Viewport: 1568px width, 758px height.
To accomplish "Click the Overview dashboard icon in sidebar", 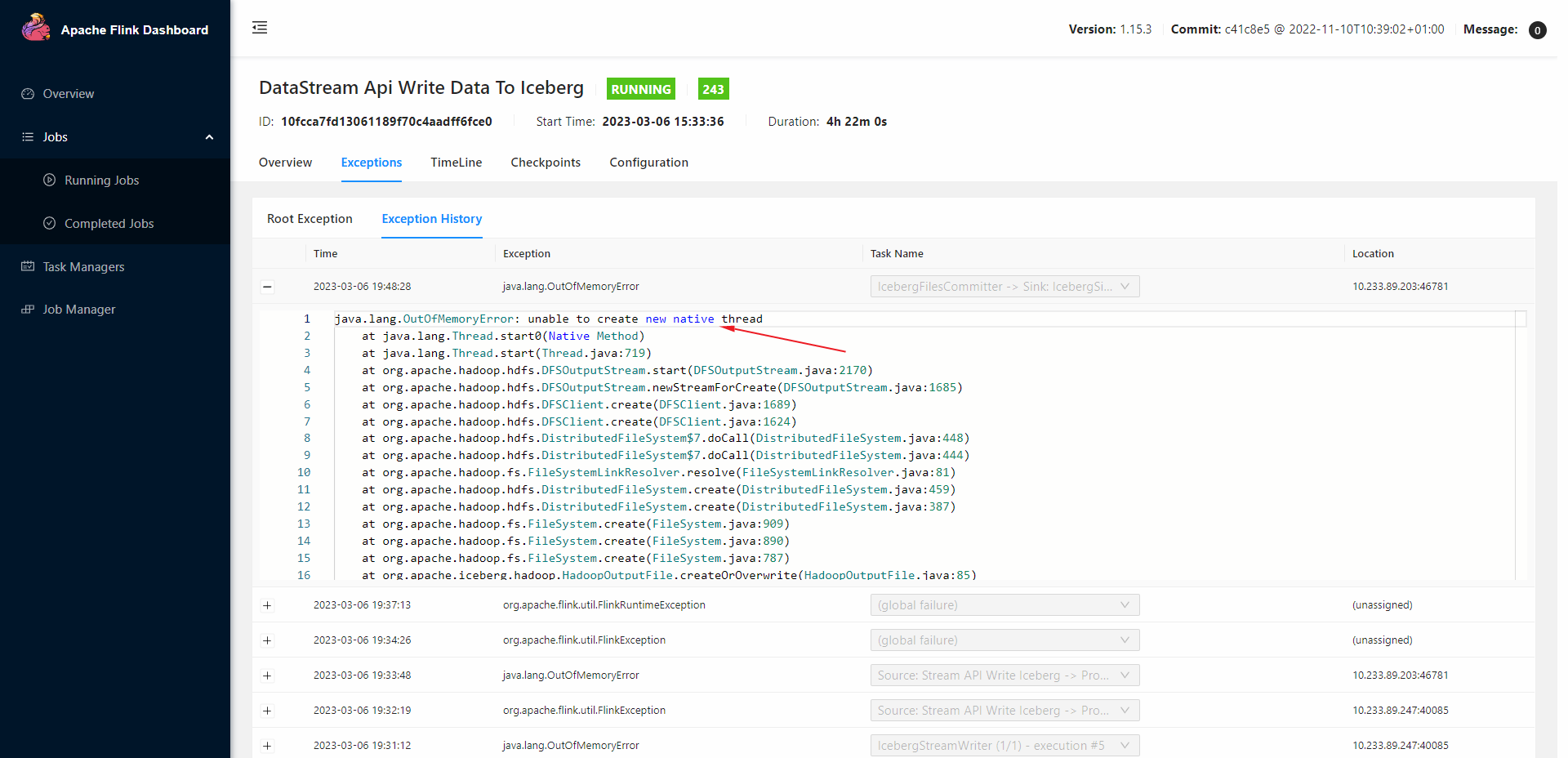I will 28,94.
